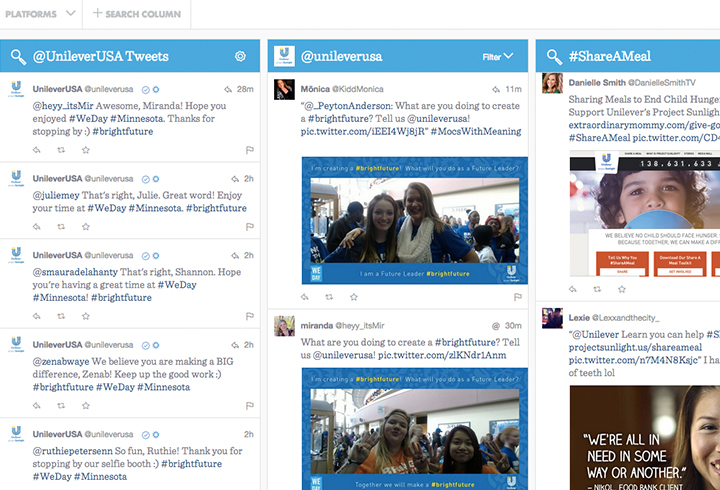Image resolution: width=720 pixels, height=490 pixels.
Task: View Mónica's Future Leader brightfuture photo
Action: coord(415,220)
